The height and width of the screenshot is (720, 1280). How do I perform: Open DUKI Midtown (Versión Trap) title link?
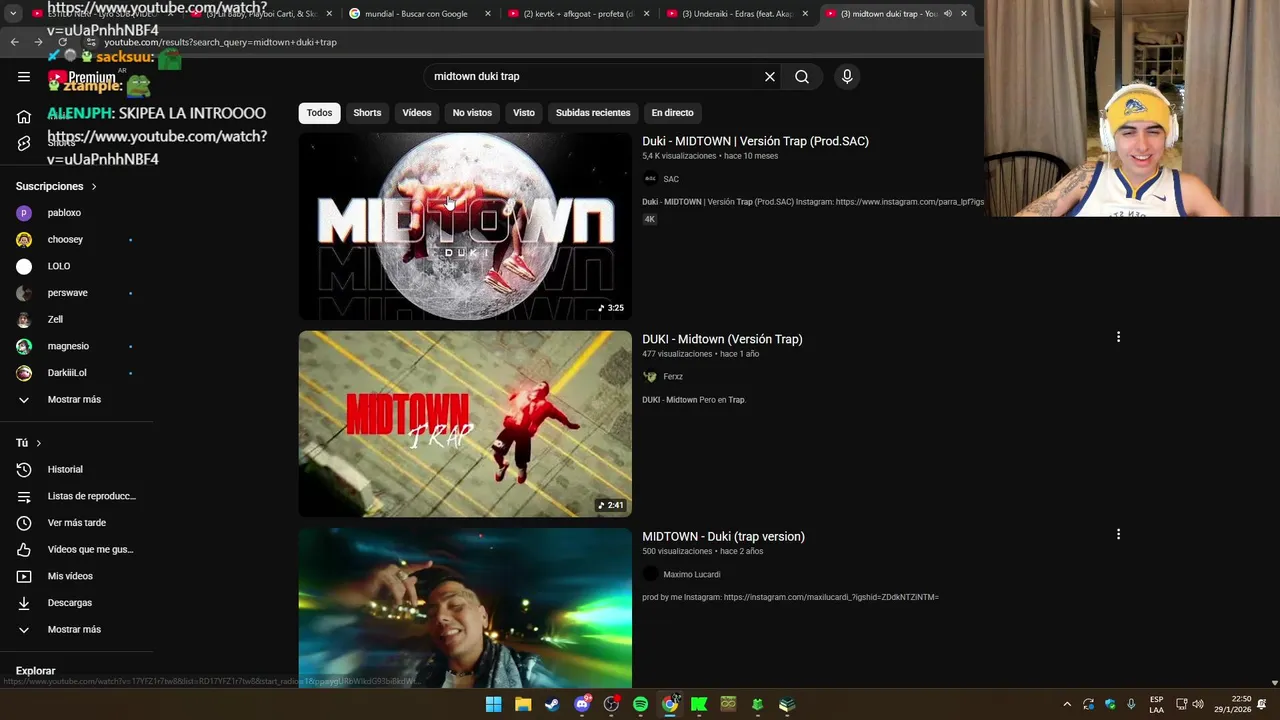(x=722, y=339)
